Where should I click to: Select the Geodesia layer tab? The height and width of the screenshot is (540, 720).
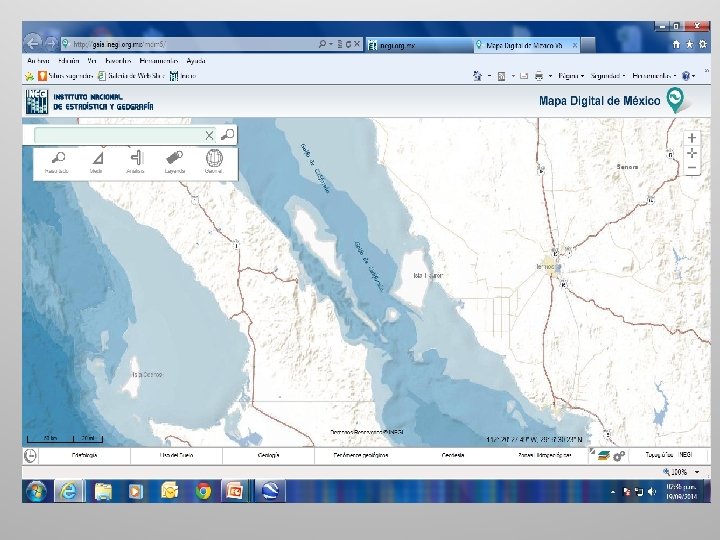453,456
